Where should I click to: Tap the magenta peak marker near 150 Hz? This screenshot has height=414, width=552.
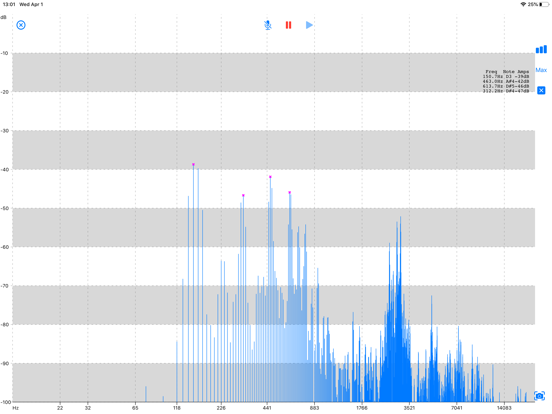pyautogui.click(x=193, y=164)
